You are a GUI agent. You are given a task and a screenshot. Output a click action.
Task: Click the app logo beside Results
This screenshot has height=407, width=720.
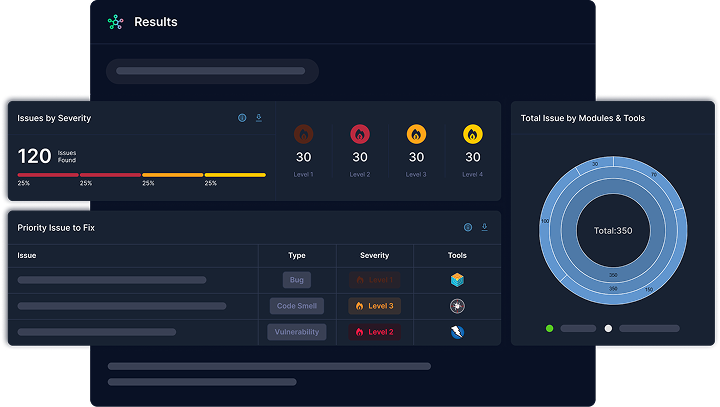(x=115, y=22)
